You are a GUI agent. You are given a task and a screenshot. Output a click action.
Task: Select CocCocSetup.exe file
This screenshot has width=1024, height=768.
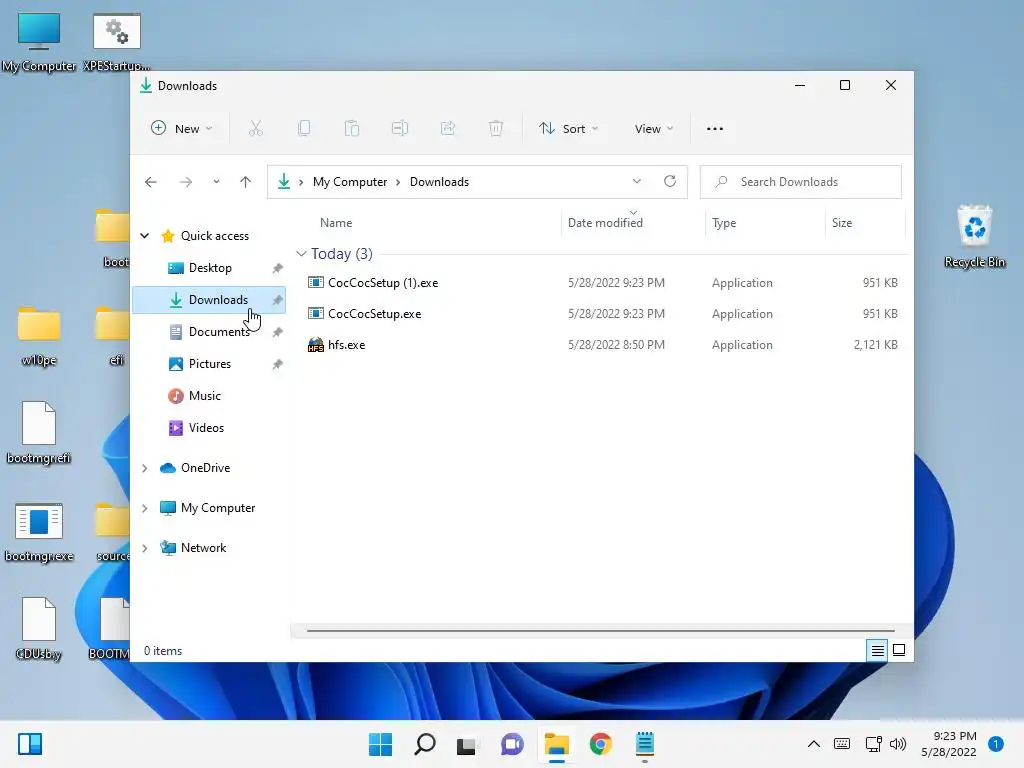pyautogui.click(x=602, y=313)
